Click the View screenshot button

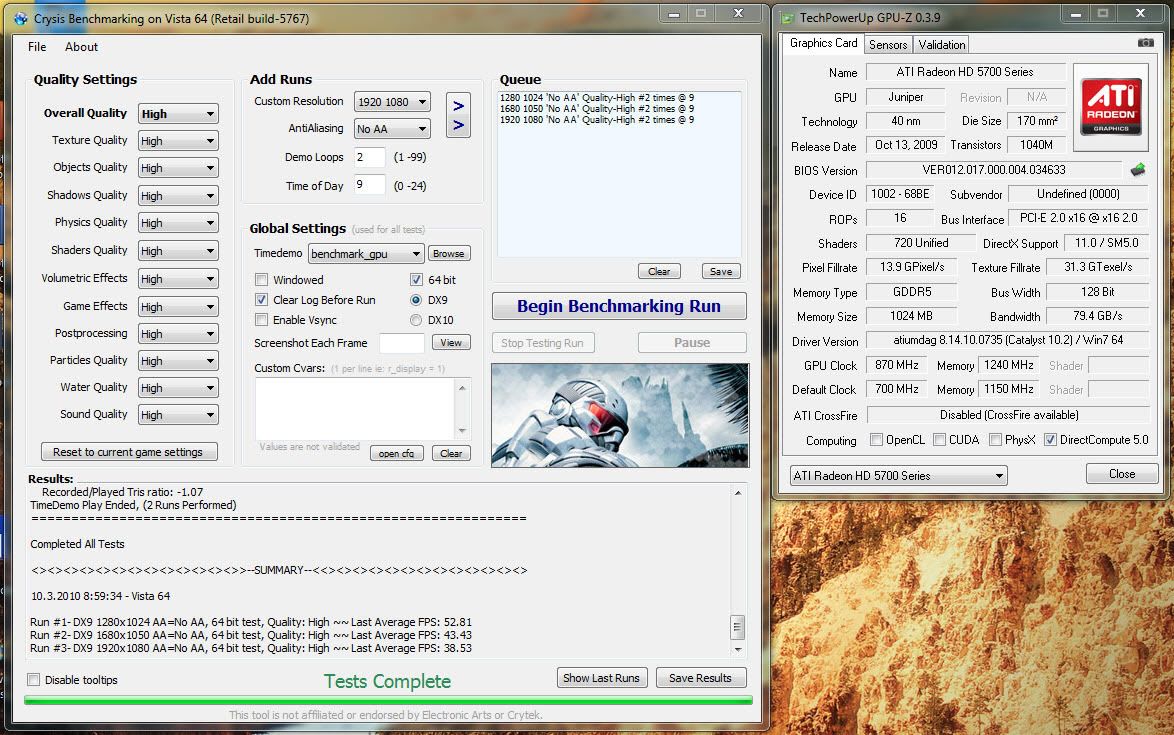click(451, 343)
